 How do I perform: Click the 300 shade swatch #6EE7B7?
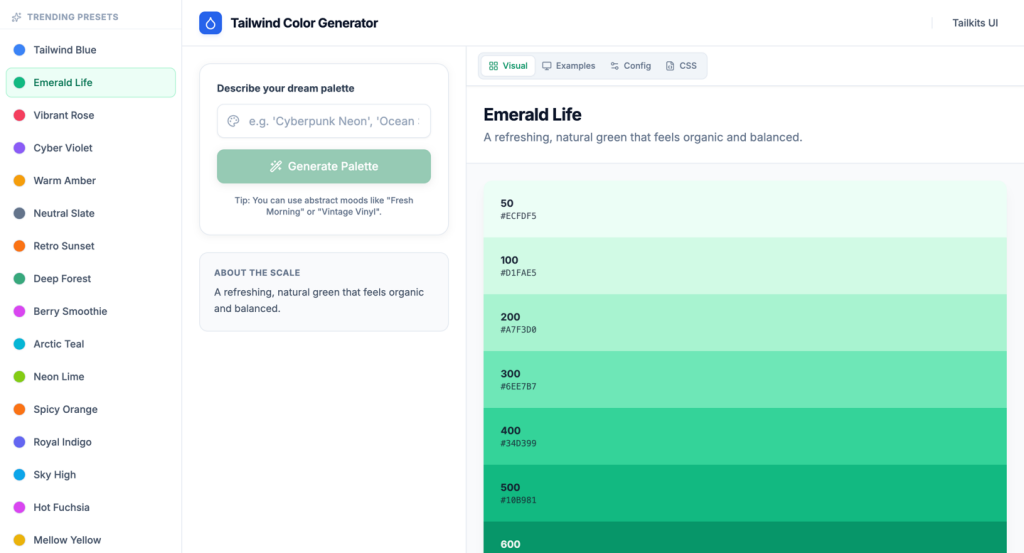(x=744, y=379)
